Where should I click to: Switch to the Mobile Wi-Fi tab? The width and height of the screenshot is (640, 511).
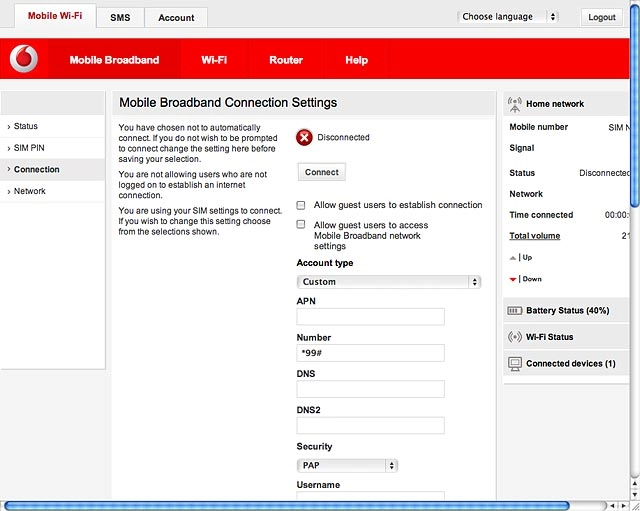(55, 16)
